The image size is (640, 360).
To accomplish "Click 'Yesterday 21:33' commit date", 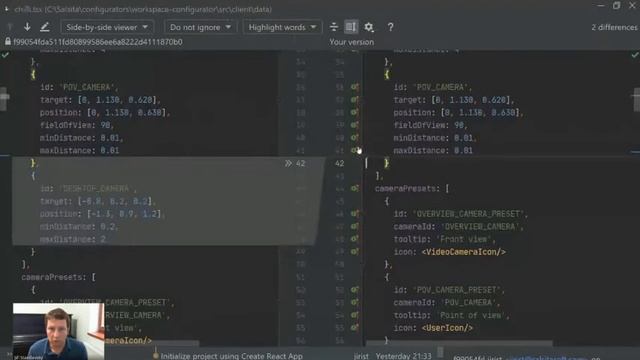I will (403, 356).
